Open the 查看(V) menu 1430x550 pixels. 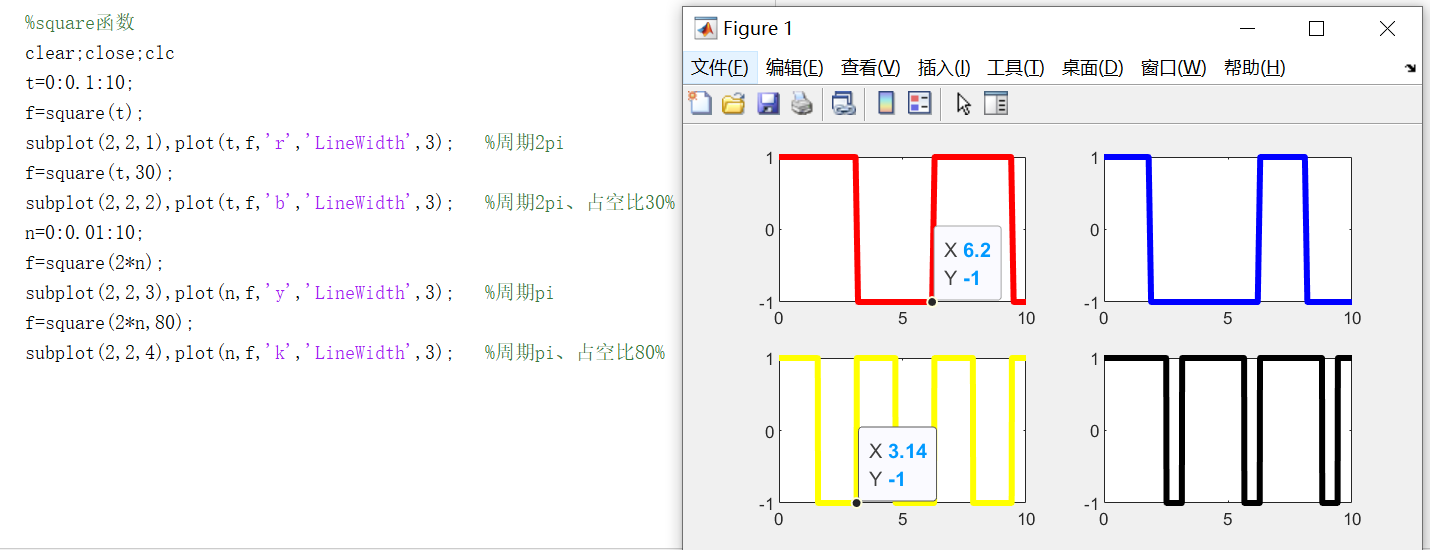[870, 68]
